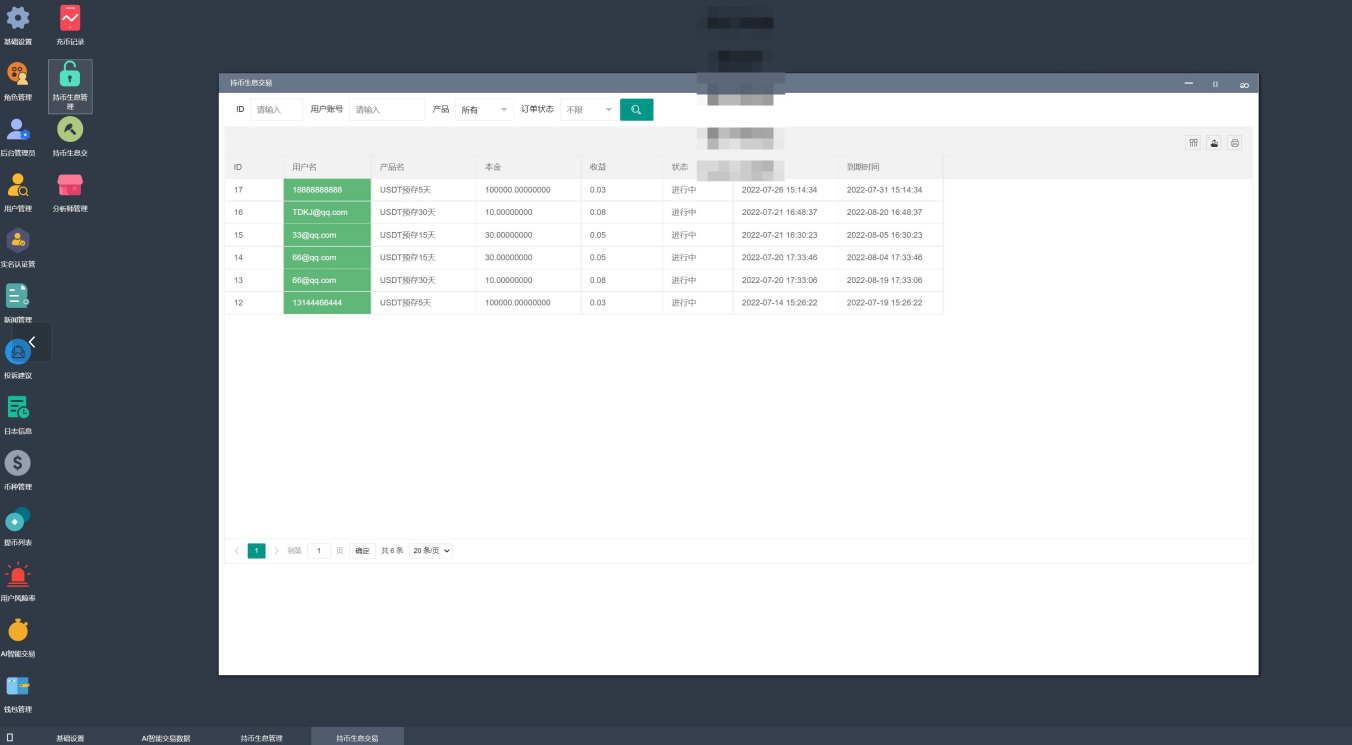Screen dimensions: 1352x745
Task: Open AI智能交易 icon
Action: [x=18, y=630]
